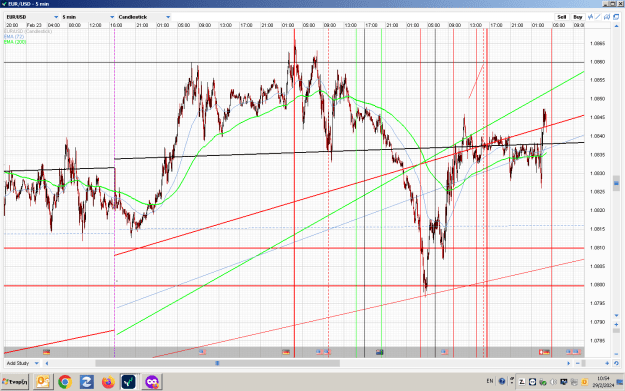Screen dimensions: 625x391
Task: Click the price axis scroll down arrow
Action: pos(616,316)
